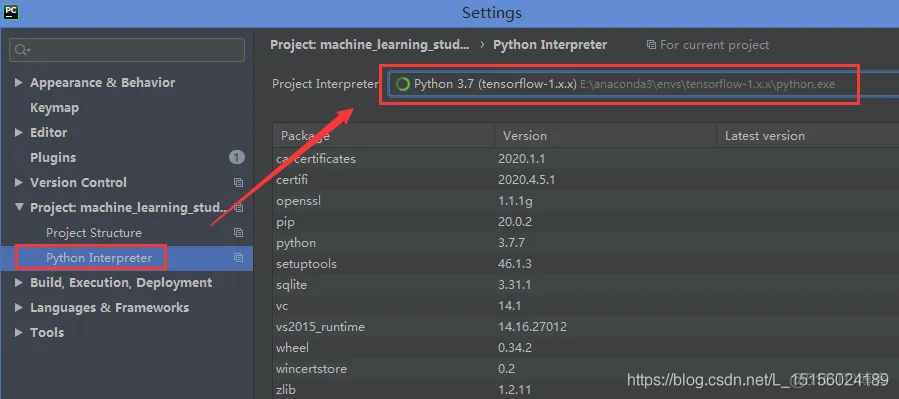Open the Project Interpreter dropdown
Viewport: 899px width, 399px height.
click(x=643, y=84)
